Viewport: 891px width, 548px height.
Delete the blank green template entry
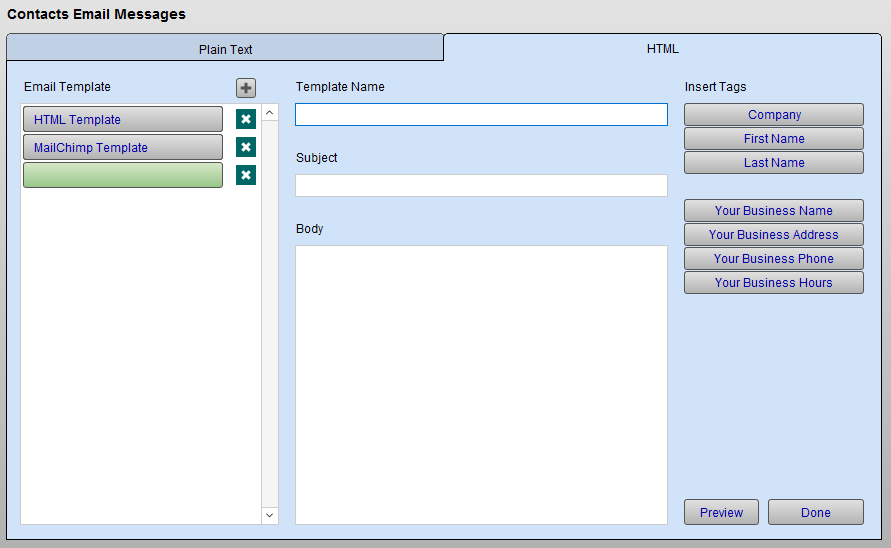tap(246, 176)
